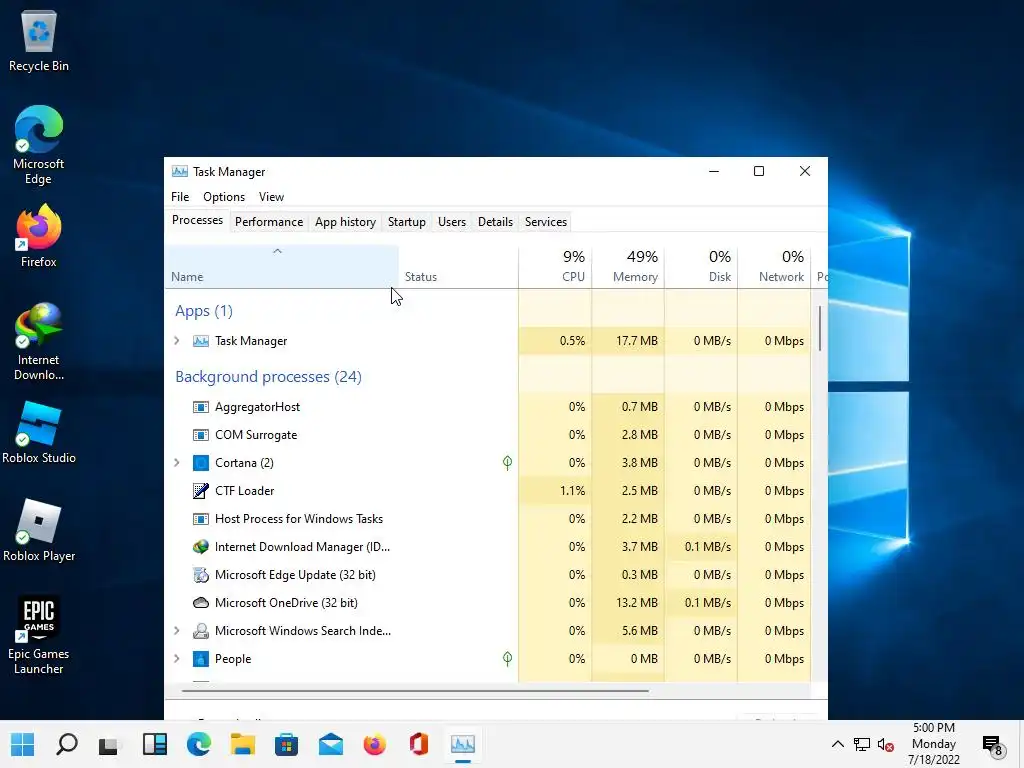Viewport: 1024px width, 768px height.
Task: Click the COM Surrogate process icon
Action: point(200,435)
